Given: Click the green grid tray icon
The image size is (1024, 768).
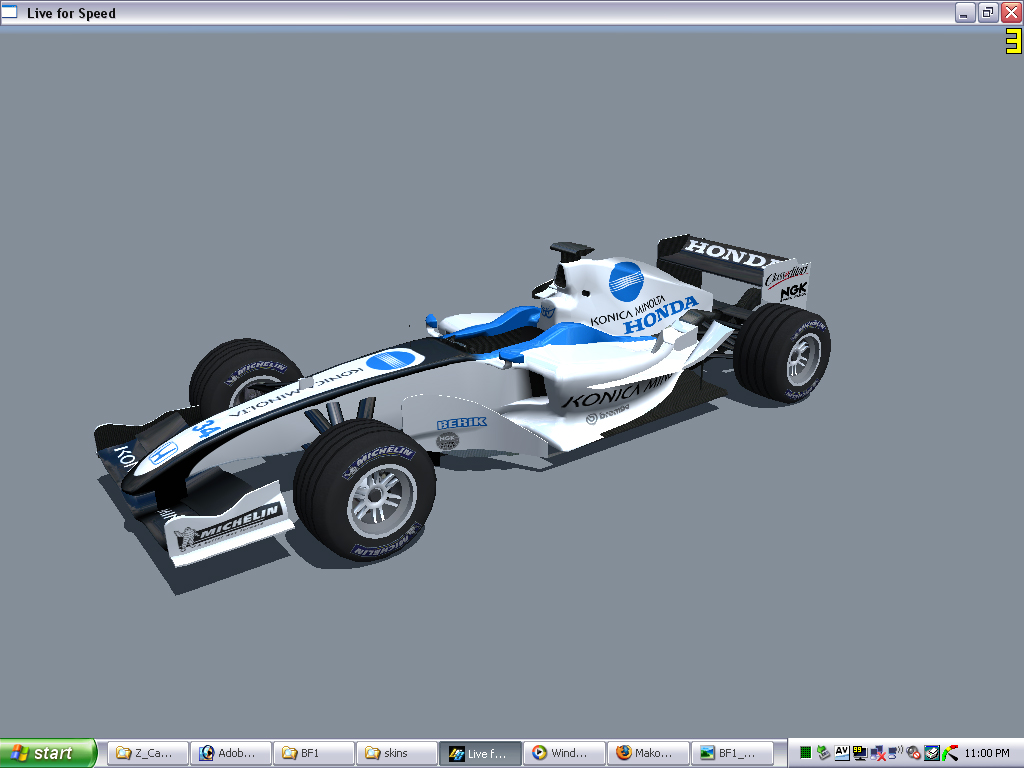Looking at the screenshot, I should pyautogui.click(x=806, y=753).
